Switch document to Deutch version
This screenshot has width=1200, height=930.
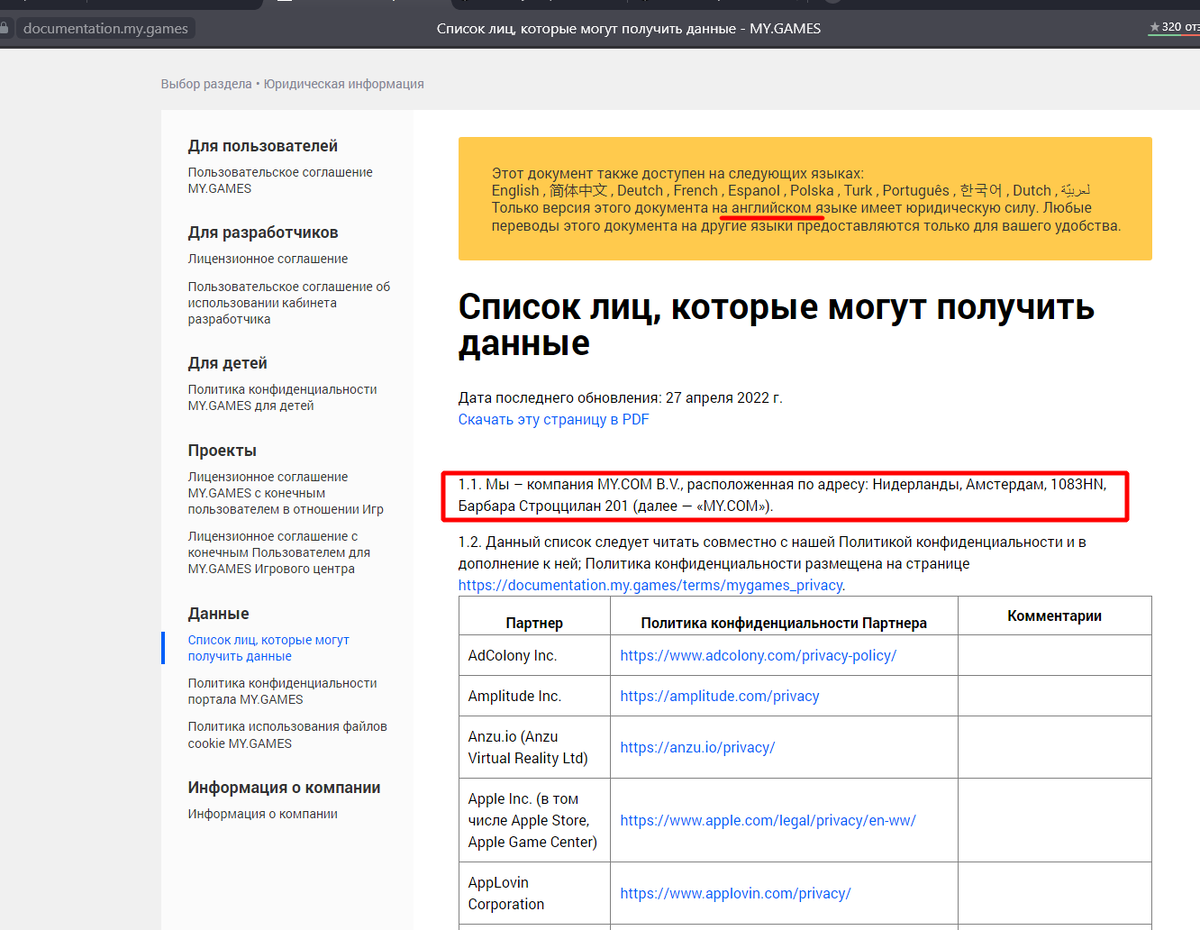click(x=640, y=190)
